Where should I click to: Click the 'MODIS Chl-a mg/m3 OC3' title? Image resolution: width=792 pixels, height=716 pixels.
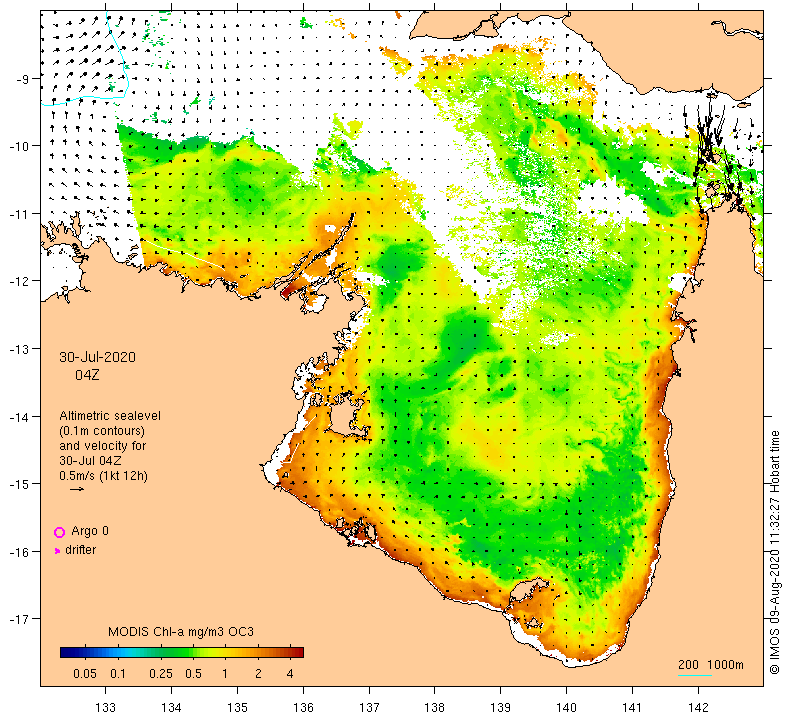[181, 632]
